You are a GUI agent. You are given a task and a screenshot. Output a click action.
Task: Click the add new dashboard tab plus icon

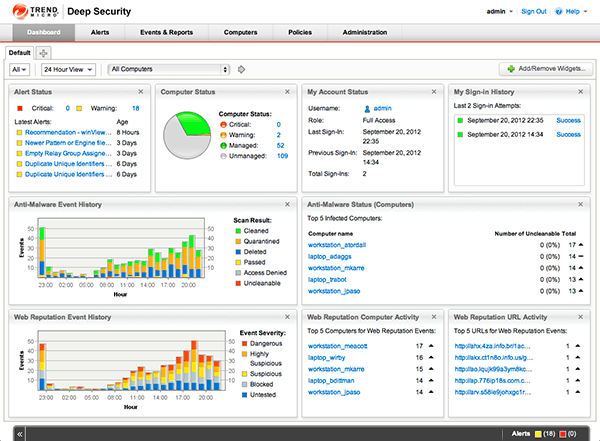coord(46,52)
